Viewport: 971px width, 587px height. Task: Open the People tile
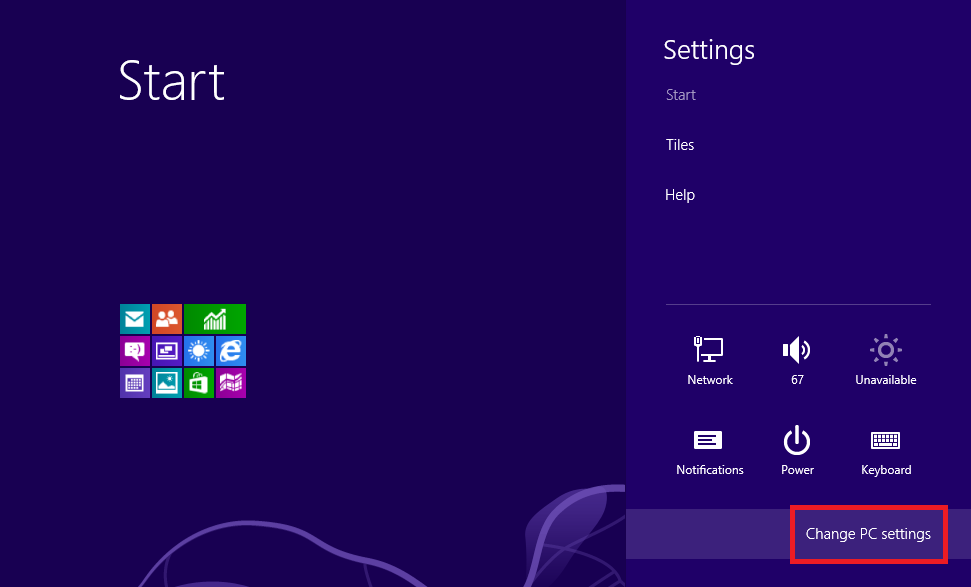(x=167, y=319)
